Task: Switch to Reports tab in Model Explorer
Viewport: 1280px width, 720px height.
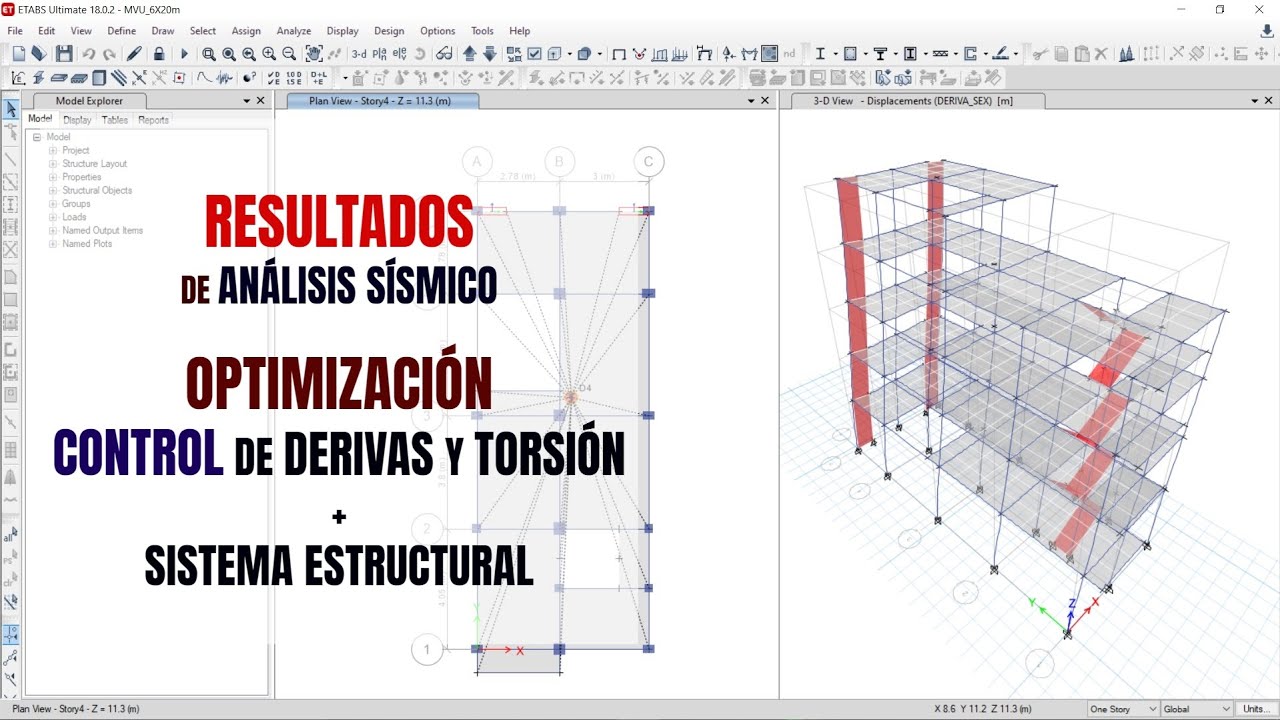Action: [x=153, y=119]
